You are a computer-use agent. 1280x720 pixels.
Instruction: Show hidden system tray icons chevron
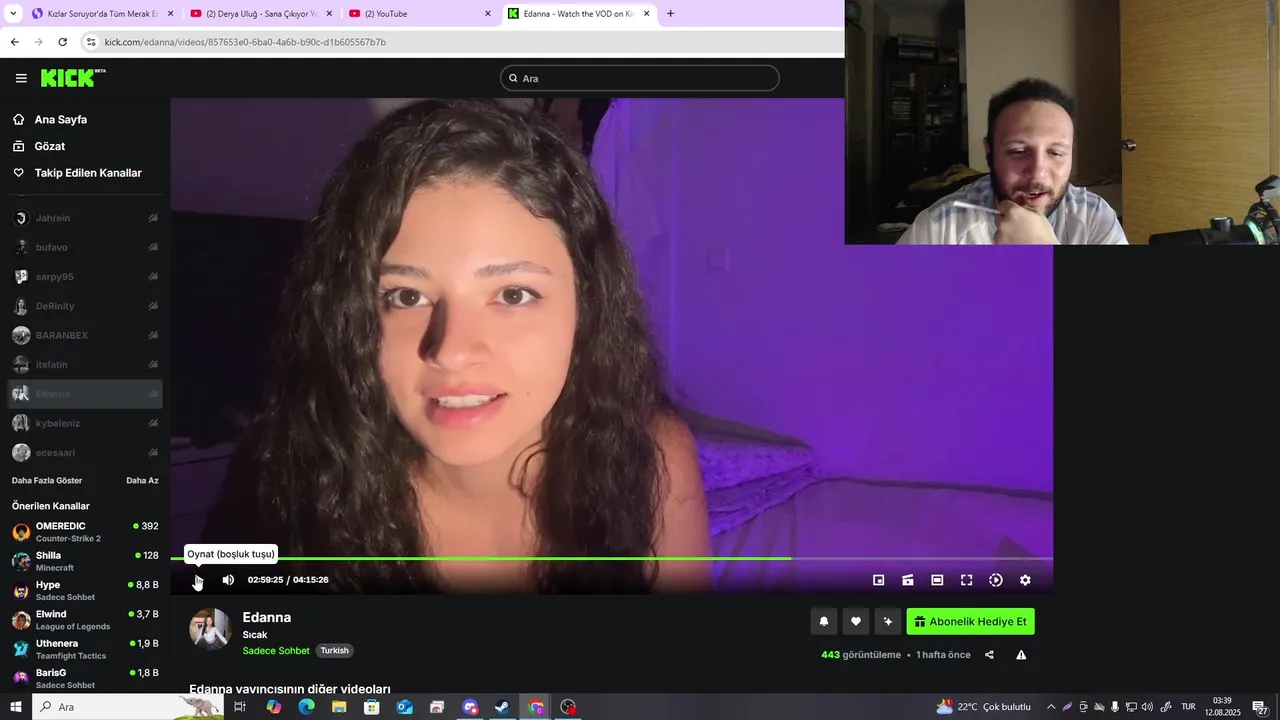click(x=1051, y=707)
